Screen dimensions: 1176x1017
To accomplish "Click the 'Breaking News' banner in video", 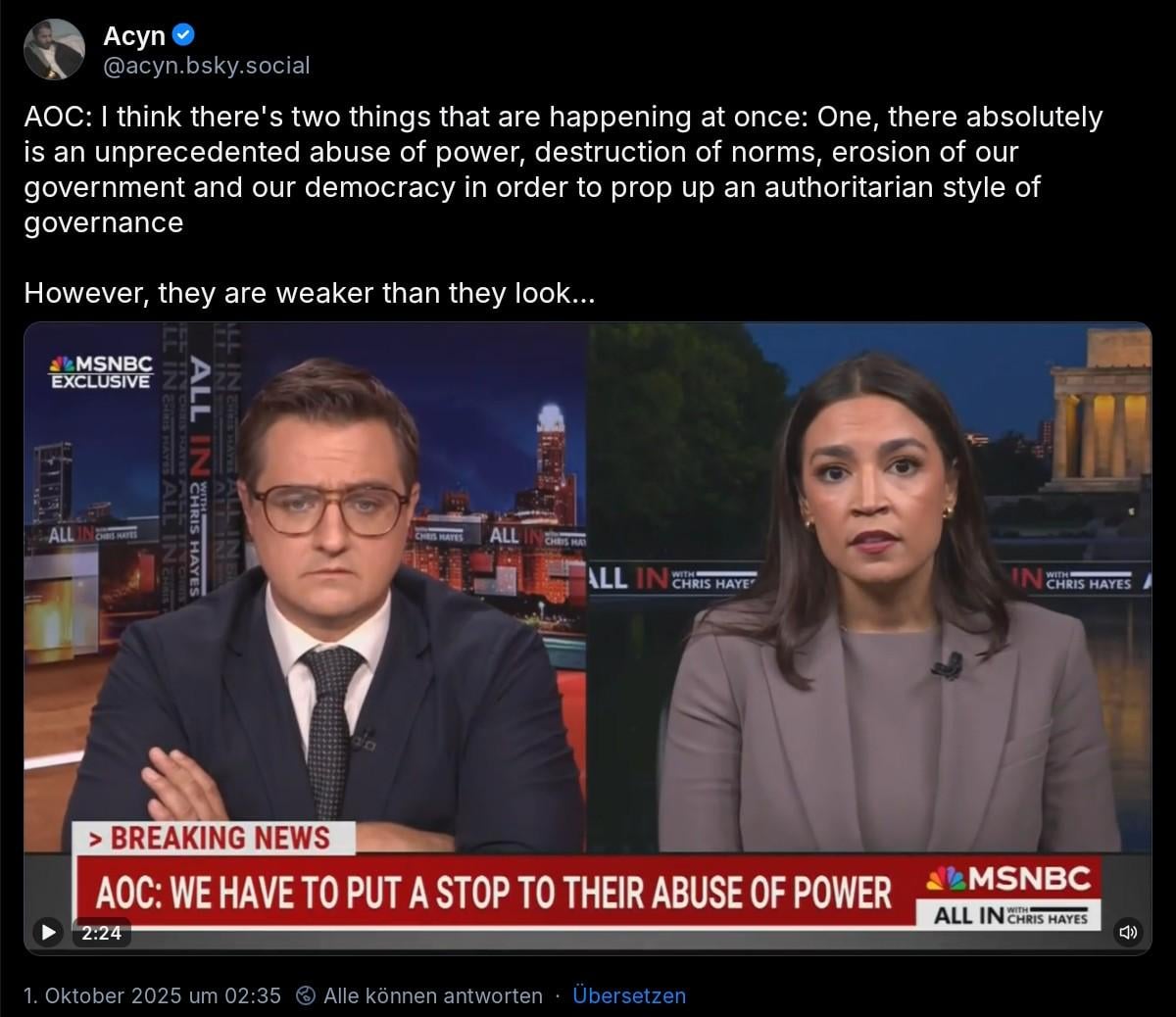I will pos(212,839).
